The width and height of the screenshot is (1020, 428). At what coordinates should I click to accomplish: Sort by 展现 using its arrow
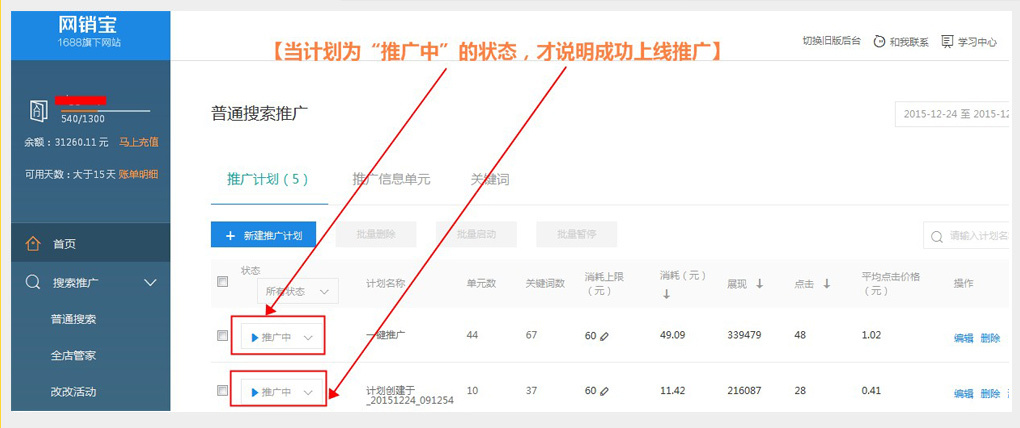pyautogui.click(x=760, y=284)
